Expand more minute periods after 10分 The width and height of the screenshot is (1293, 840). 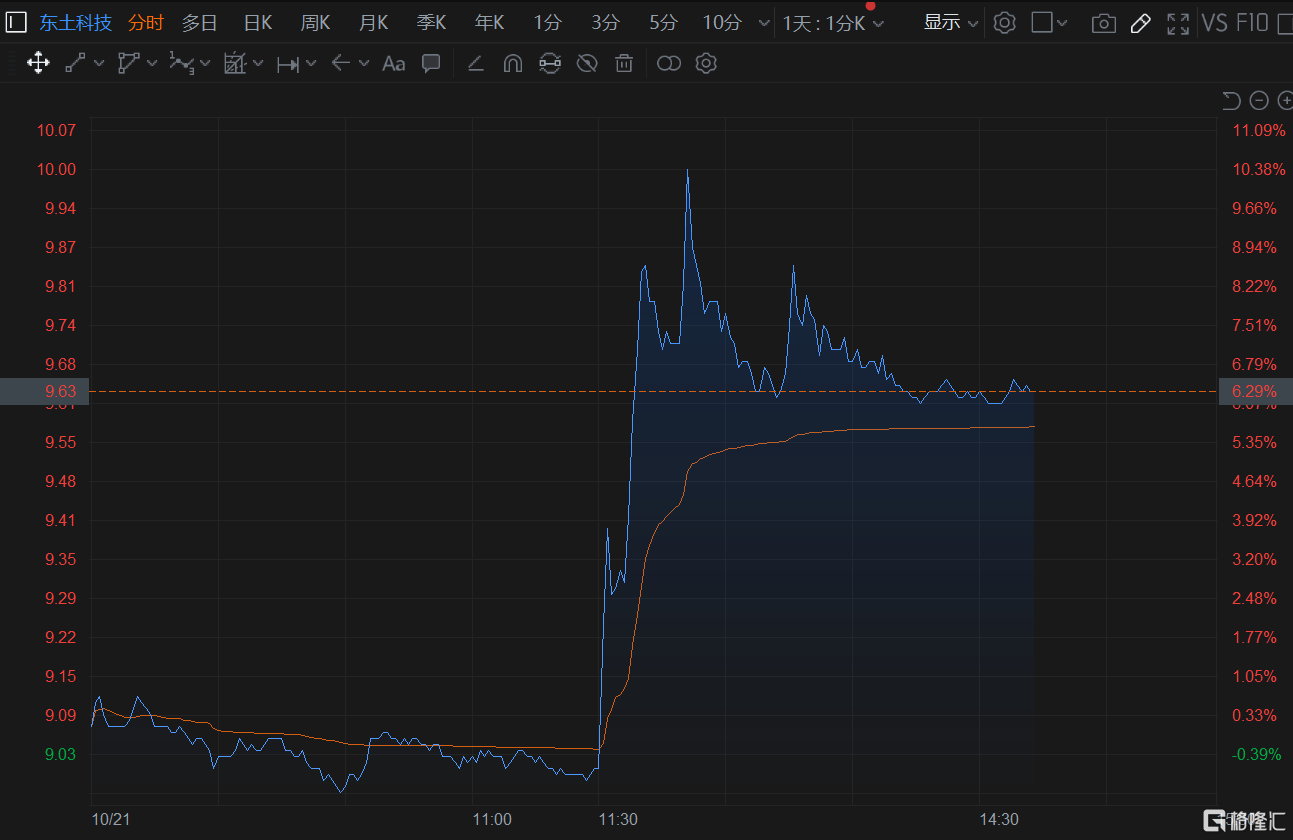(764, 23)
